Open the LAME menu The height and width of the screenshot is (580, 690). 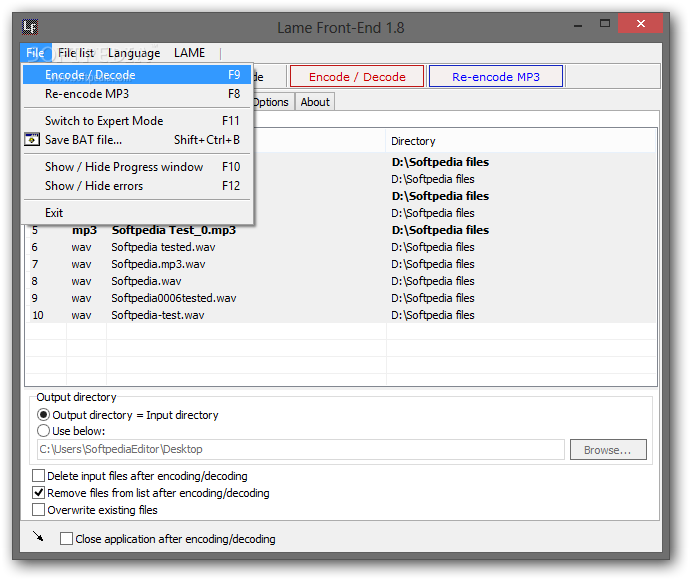point(189,53)
